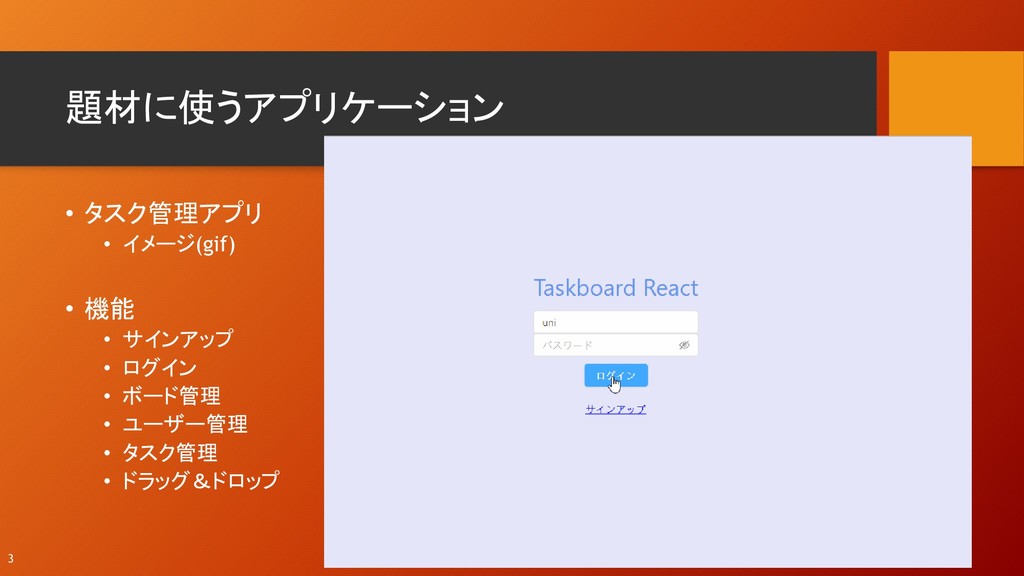Click the username field containing 'uni'

pos(615,322)
